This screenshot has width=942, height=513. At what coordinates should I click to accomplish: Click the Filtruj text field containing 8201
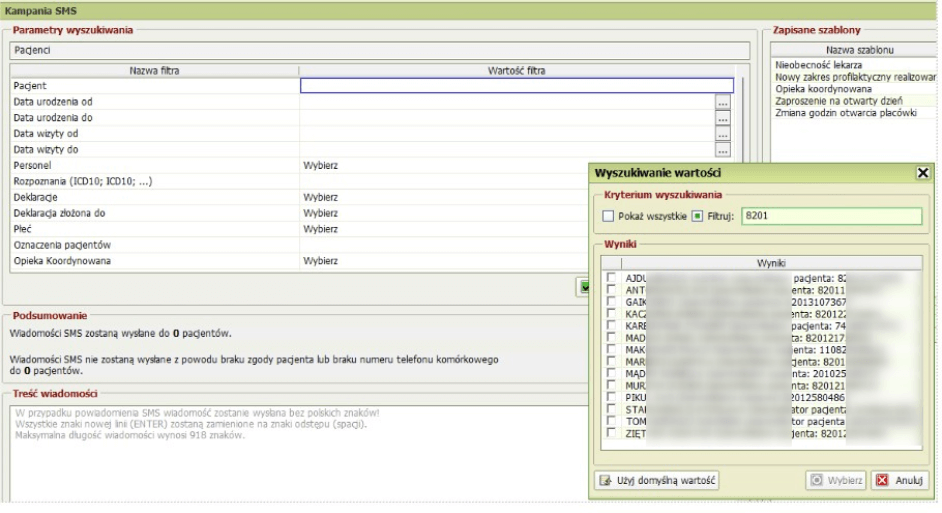coord(830,217)
